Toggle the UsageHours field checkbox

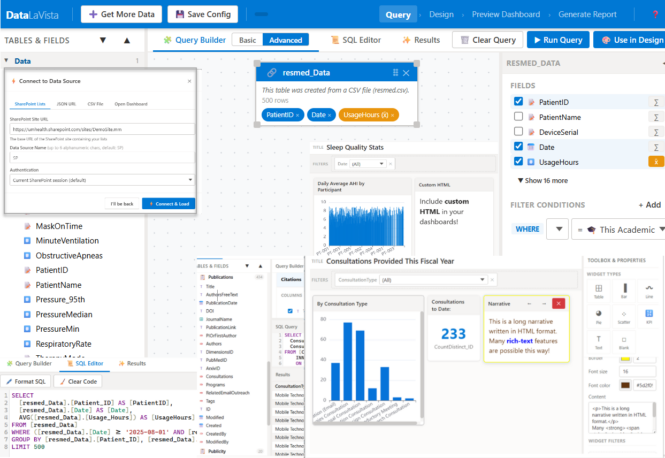[x=518, y=161]
